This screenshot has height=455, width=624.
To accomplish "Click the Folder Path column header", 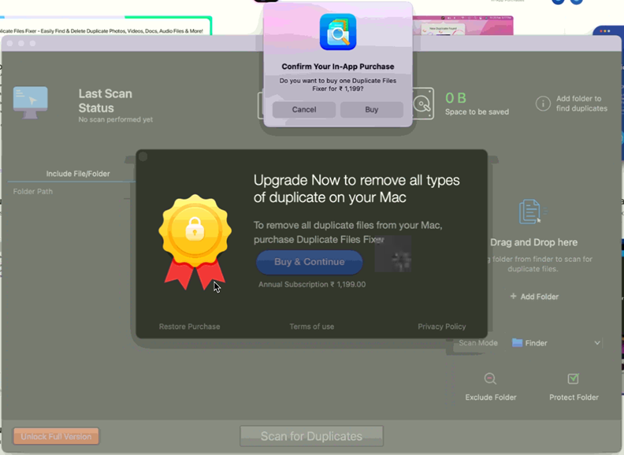I will 33,191.
